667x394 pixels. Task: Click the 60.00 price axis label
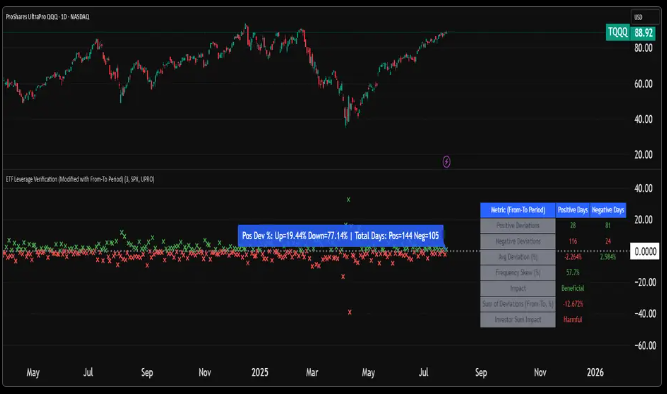643,84
